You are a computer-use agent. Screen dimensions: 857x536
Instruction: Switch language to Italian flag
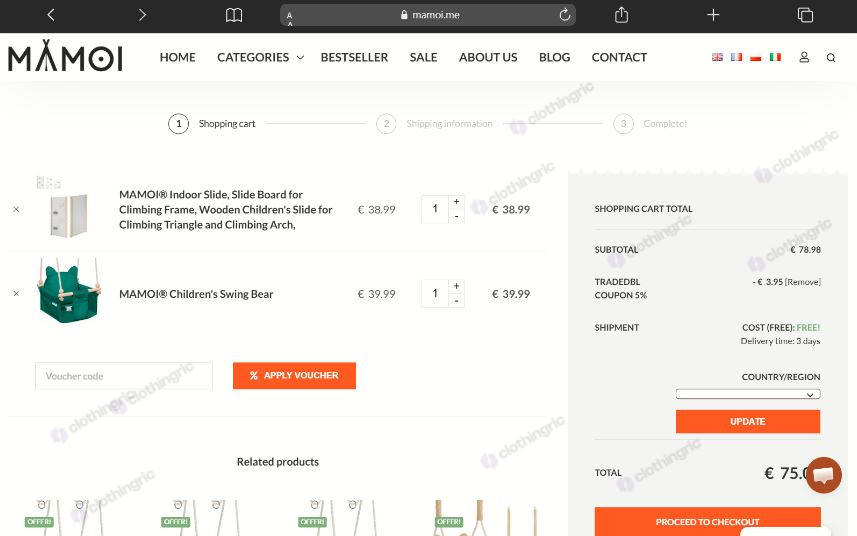click(x=775, y=57)
